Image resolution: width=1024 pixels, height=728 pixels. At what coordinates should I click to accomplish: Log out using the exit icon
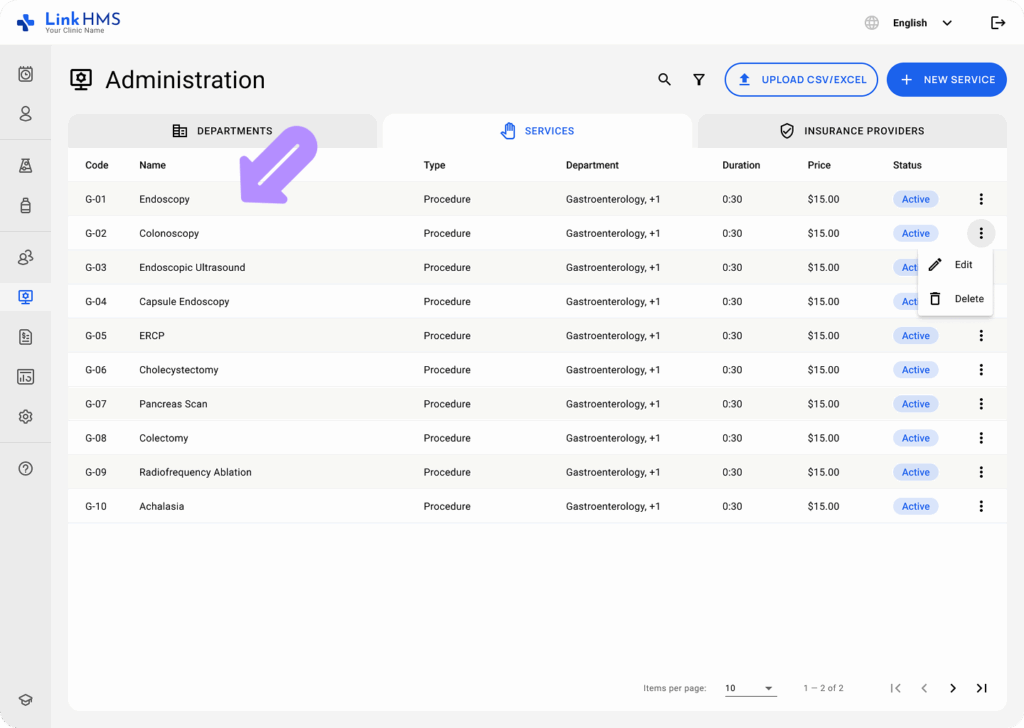(997, 22)
